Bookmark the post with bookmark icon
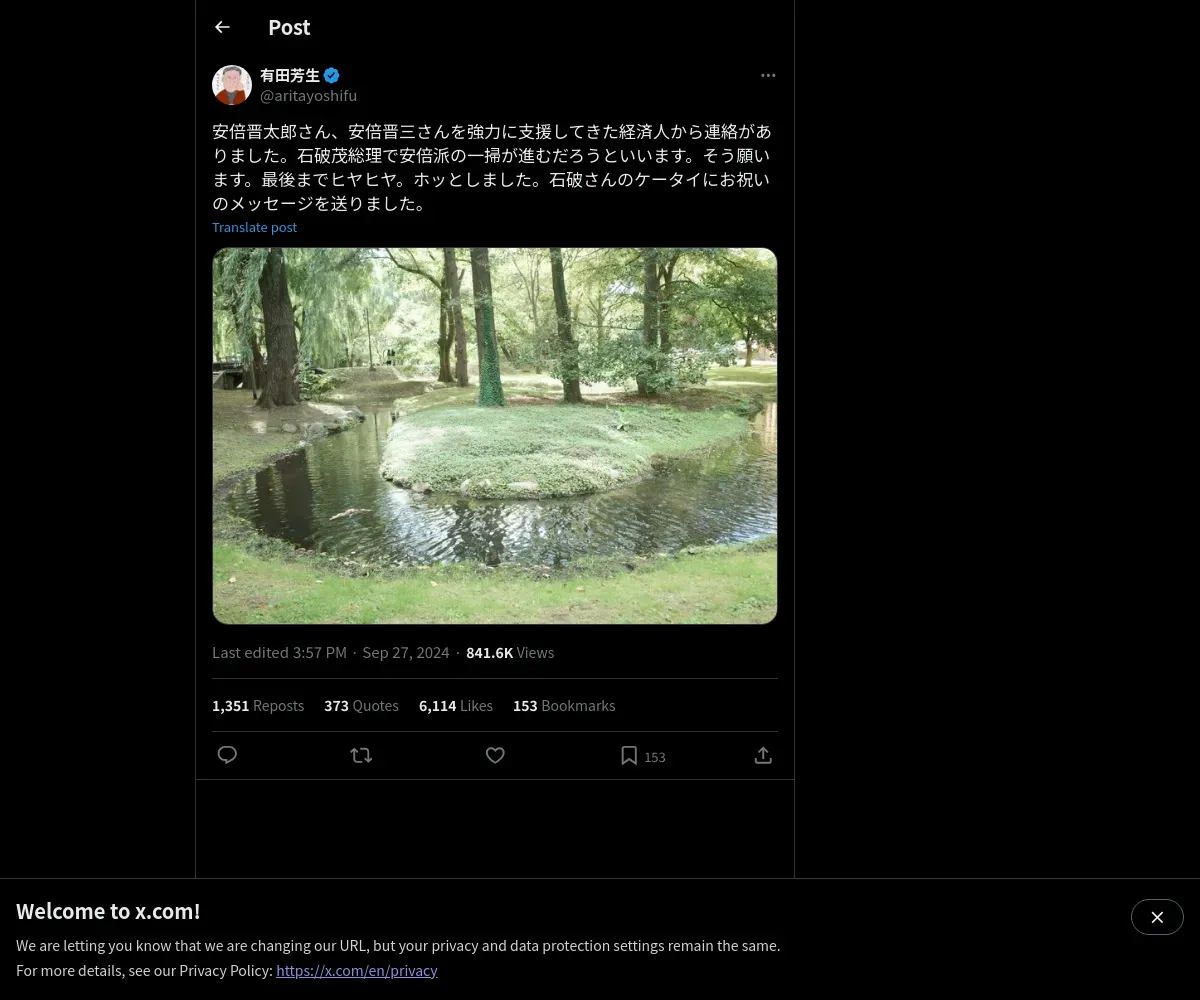Viewport: 1200px width, 1000px height. coord(629,756)
